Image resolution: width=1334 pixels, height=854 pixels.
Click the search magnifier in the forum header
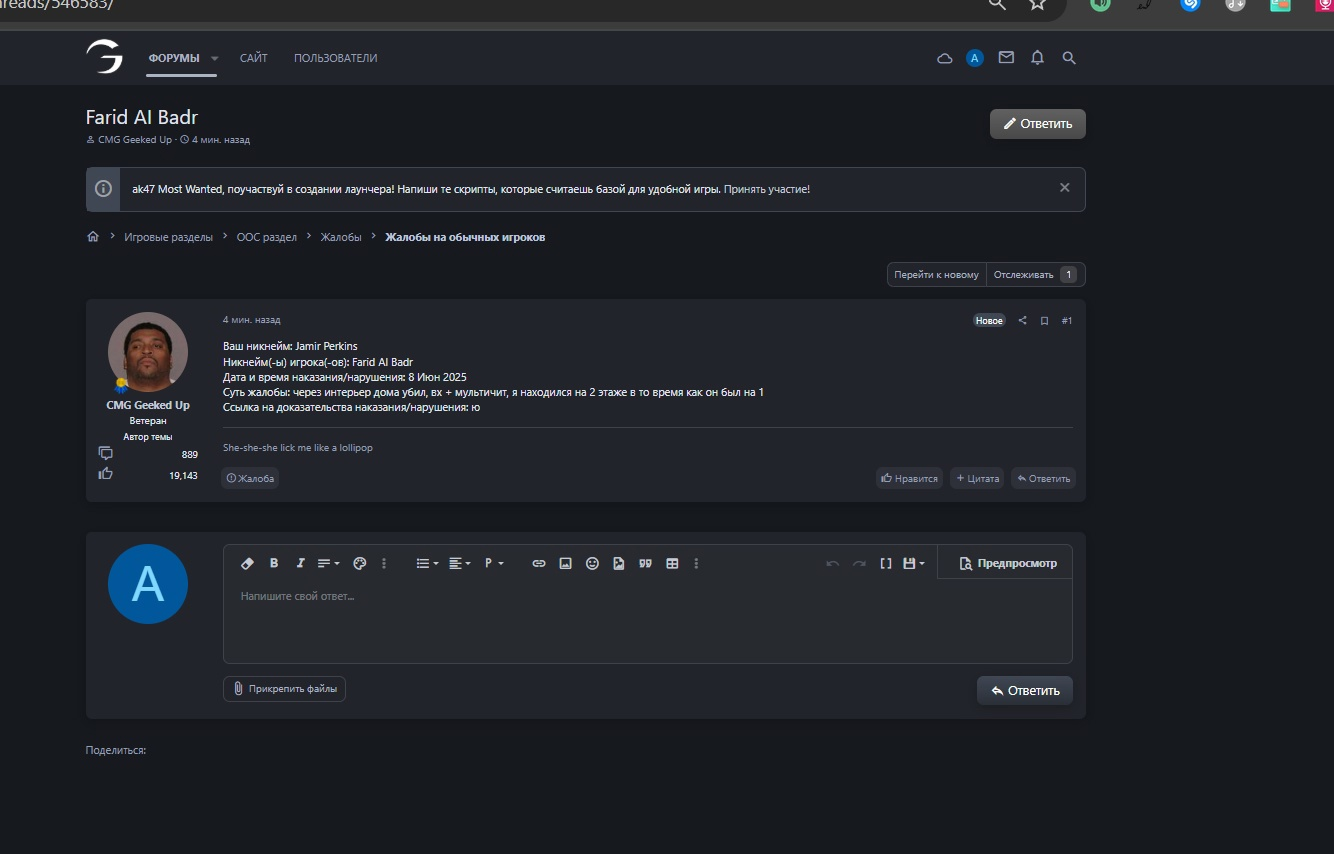click(x=1069, y=58)
